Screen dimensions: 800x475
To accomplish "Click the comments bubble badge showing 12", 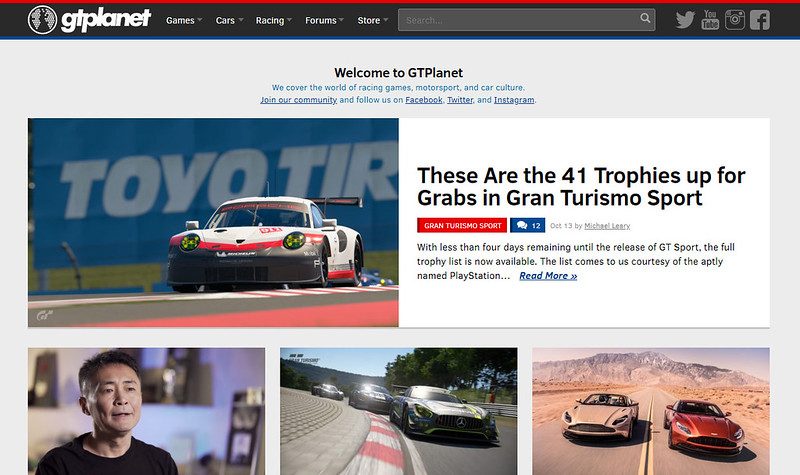I will (x=528, y=226).
